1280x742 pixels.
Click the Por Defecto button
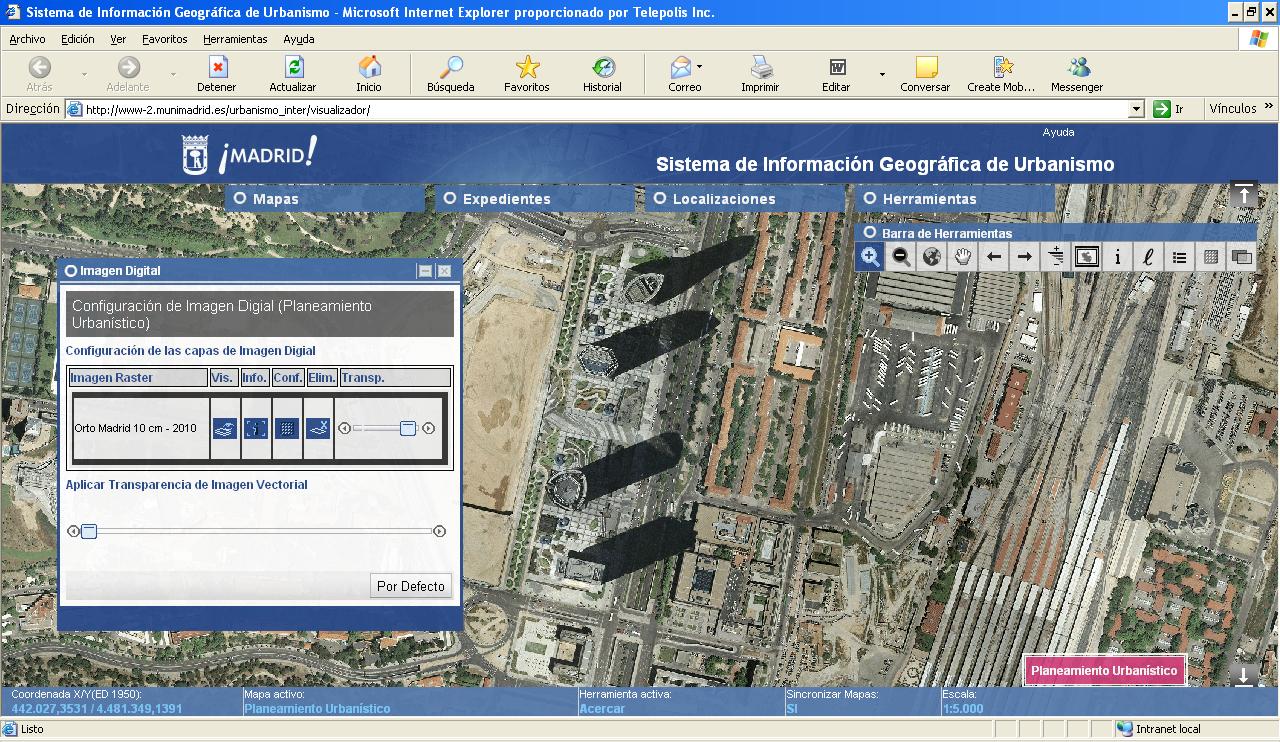click(x=410, y=586)
